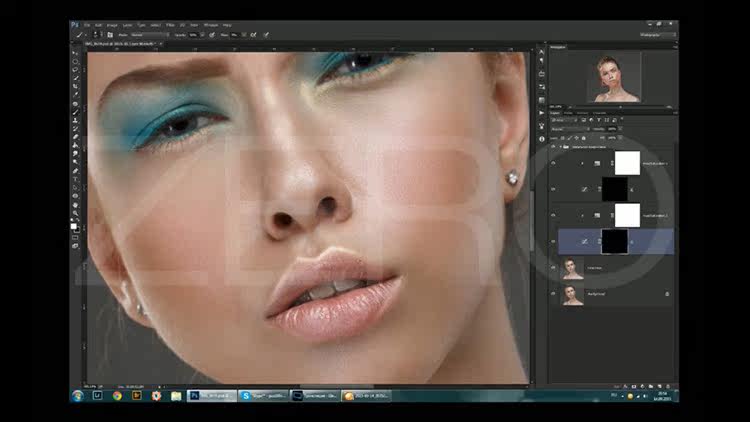Viewport: 750px width, 422px height.
Task: Click the Photoshop taskbar button
Action: tap(212, 396)
